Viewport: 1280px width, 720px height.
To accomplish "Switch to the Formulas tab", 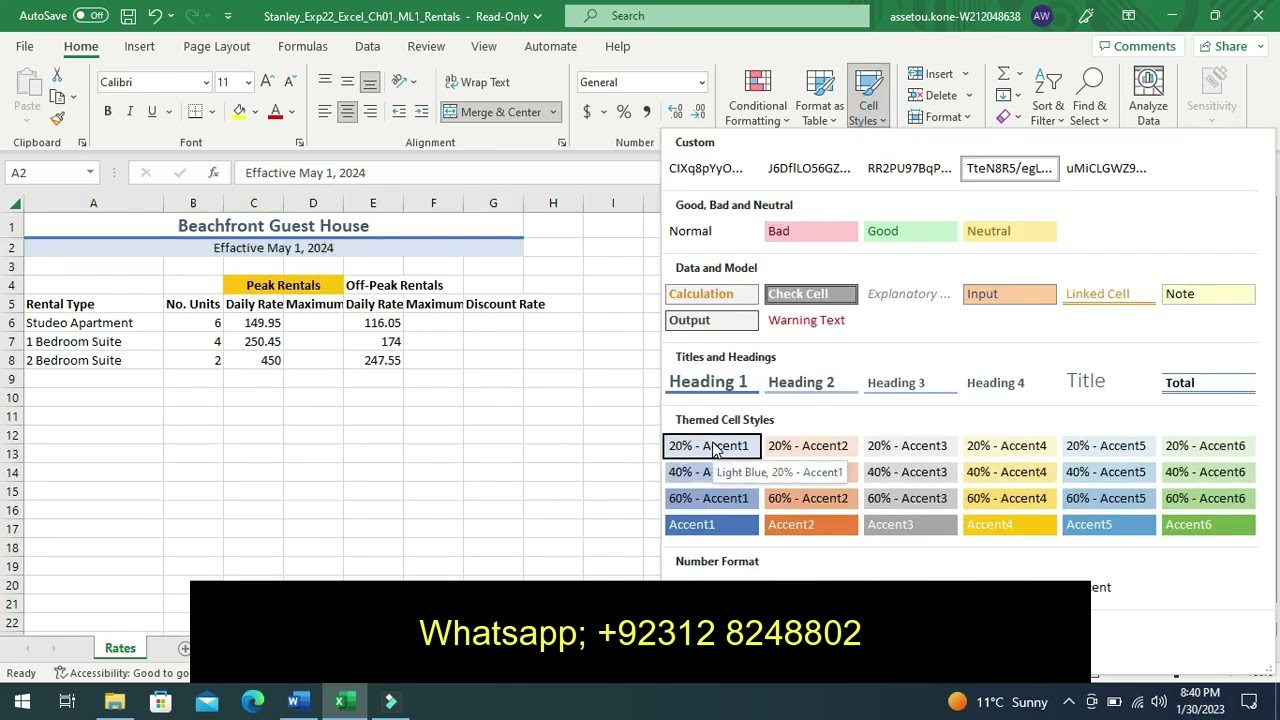I will (303, 46).
